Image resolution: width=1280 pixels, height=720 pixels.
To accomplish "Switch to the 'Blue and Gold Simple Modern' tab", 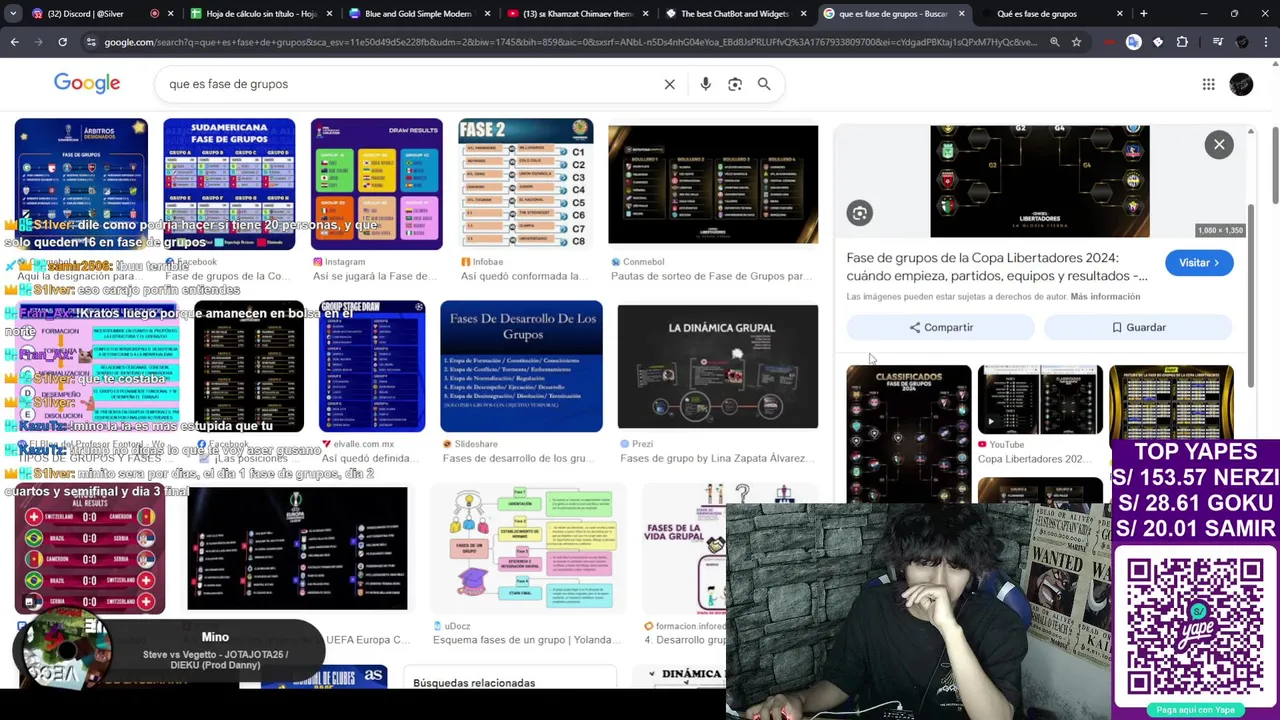I will click(x=418, y=14).
